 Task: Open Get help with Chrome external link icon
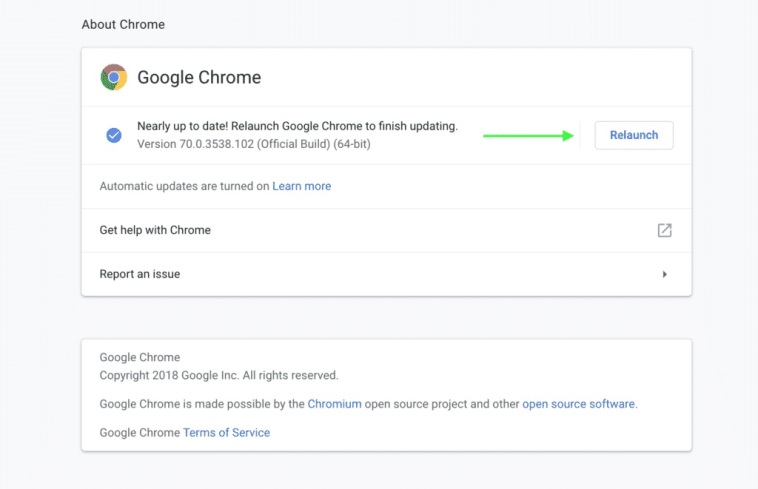pyautogui.click(x=665, y=230)
